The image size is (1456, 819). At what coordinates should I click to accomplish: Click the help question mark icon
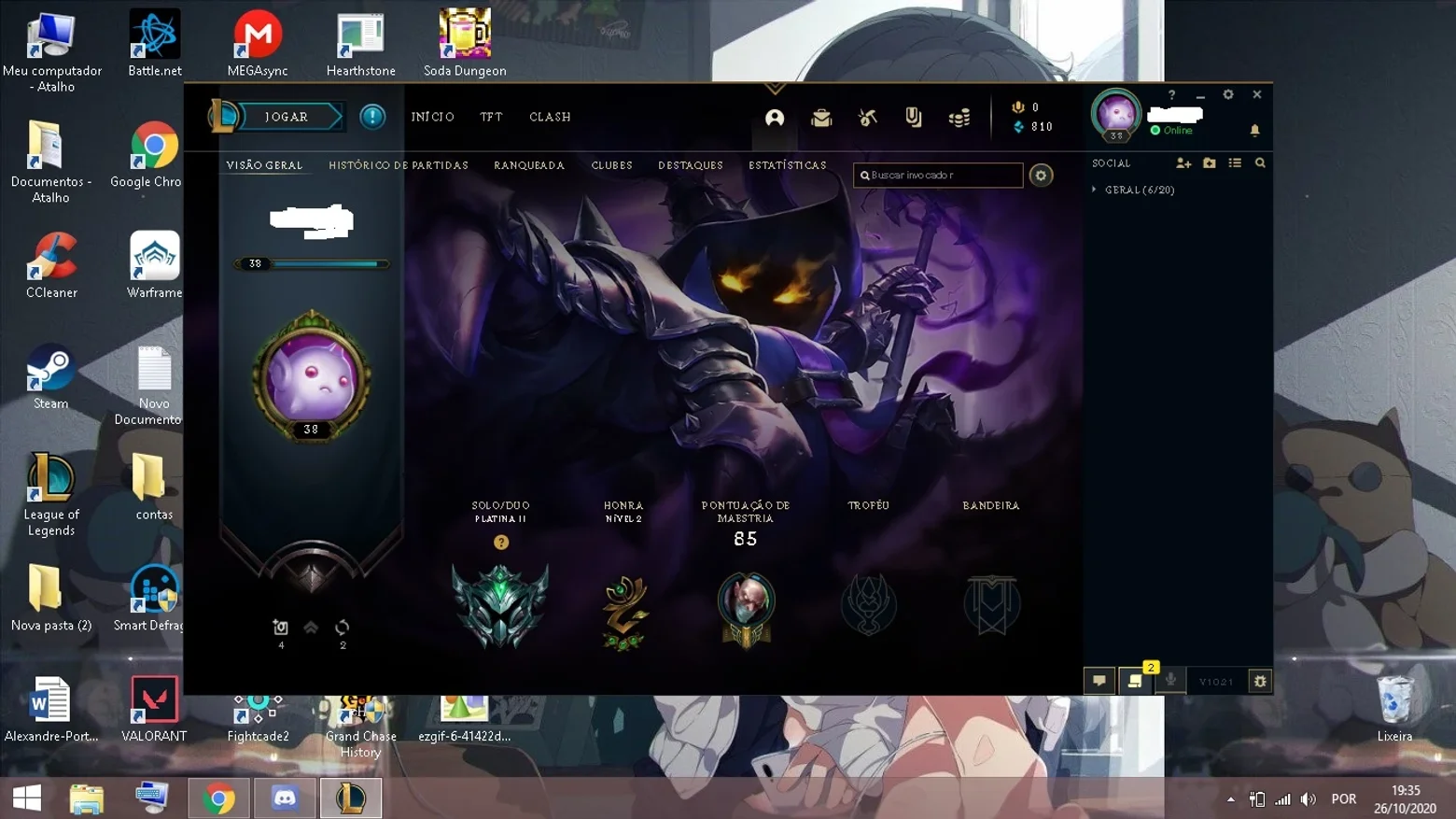[x=1172, y=94]
